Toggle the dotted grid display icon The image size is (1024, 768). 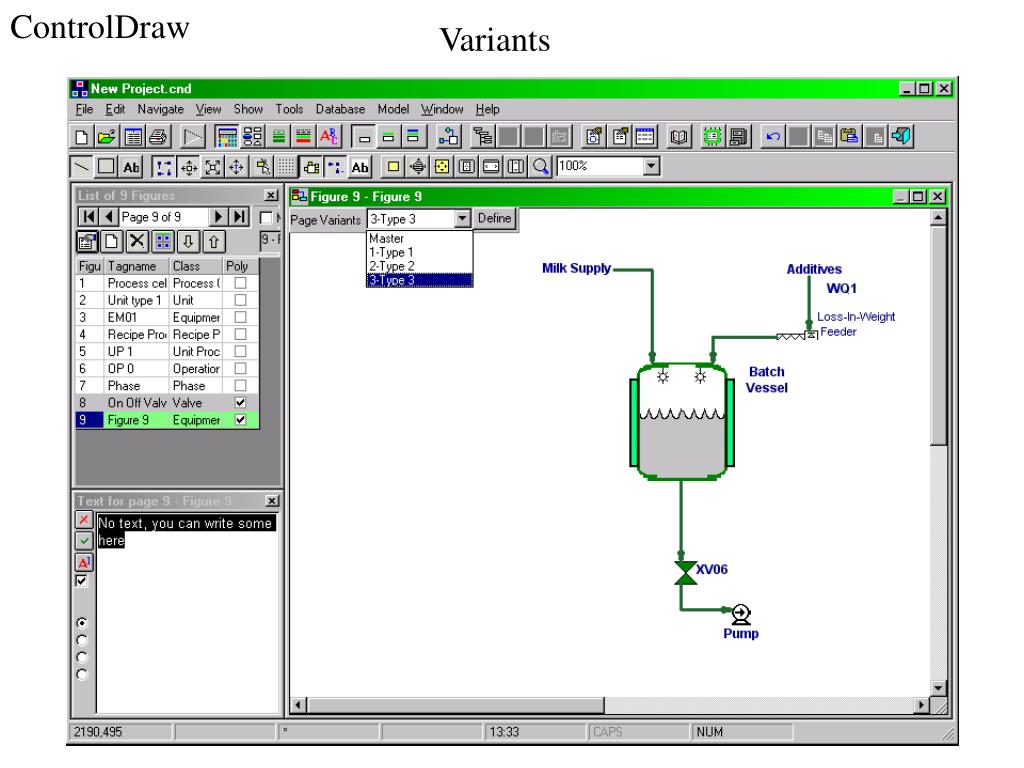tap(286, 167)
